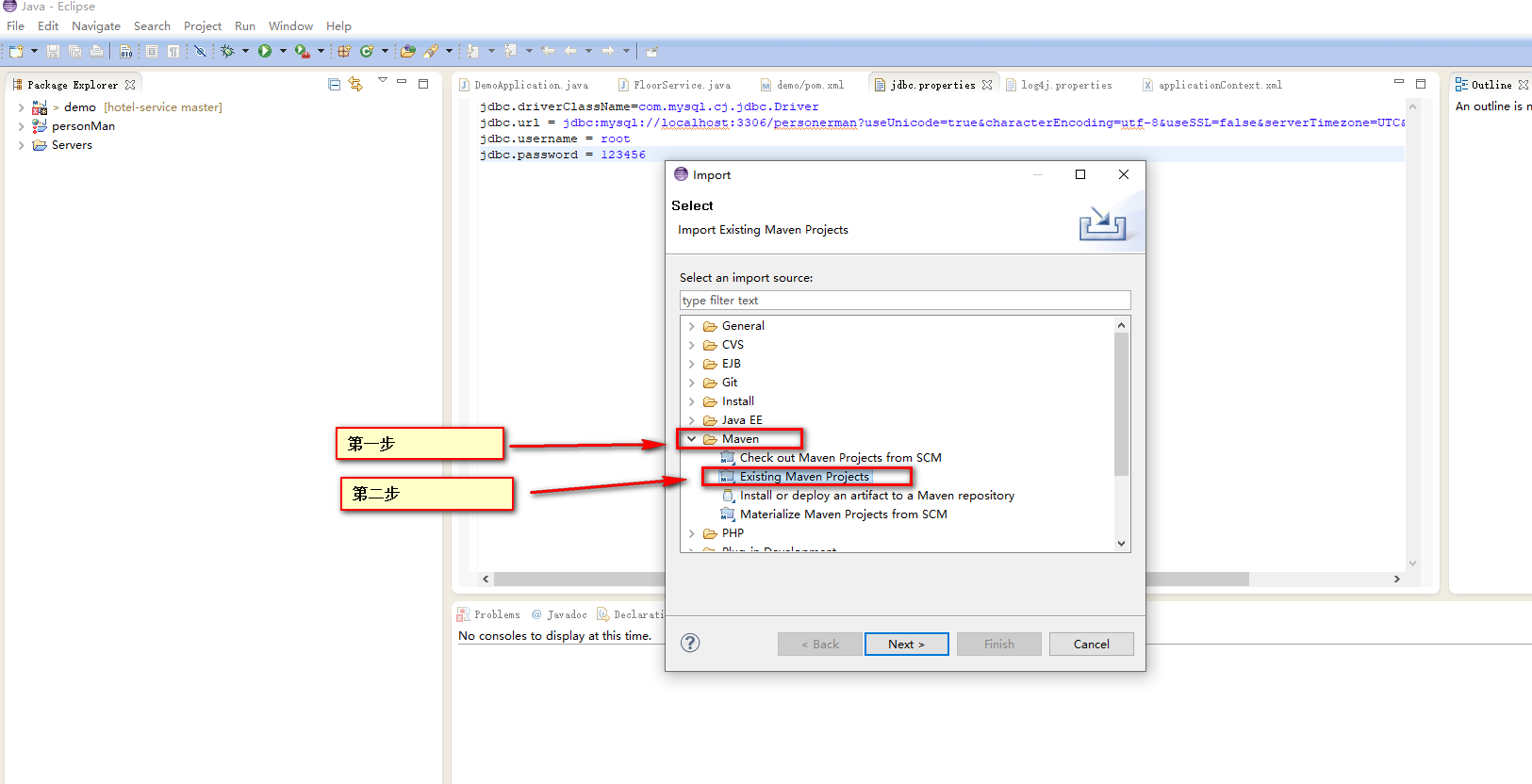Expand the Servers folder node
Viewport: 1532px width, 784px height.
tap(22, 145)
